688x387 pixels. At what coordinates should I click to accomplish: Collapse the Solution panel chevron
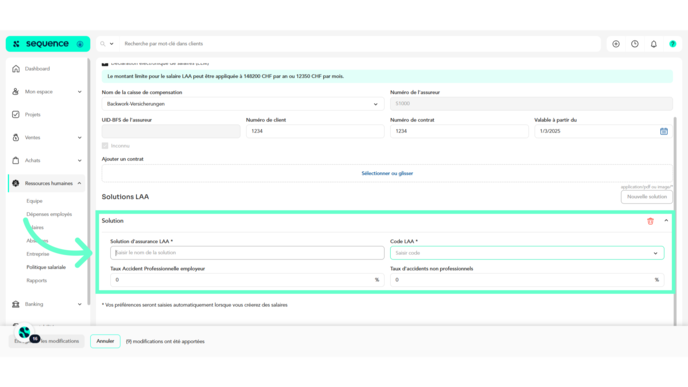(666, 221)
